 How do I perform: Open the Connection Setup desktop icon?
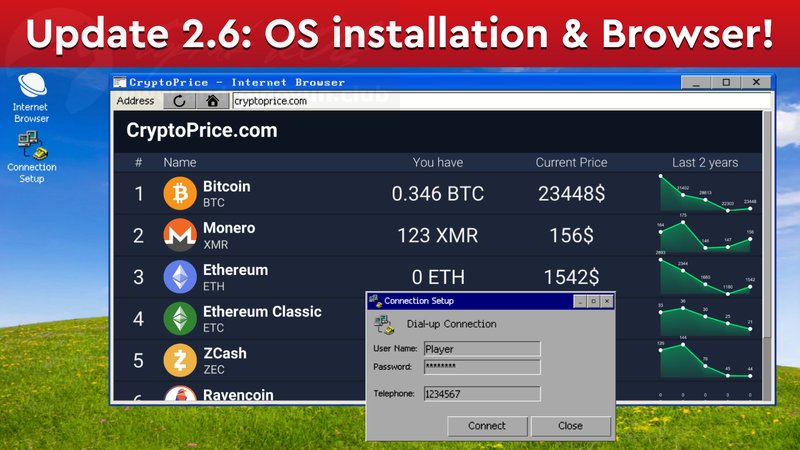coord(31,148)
